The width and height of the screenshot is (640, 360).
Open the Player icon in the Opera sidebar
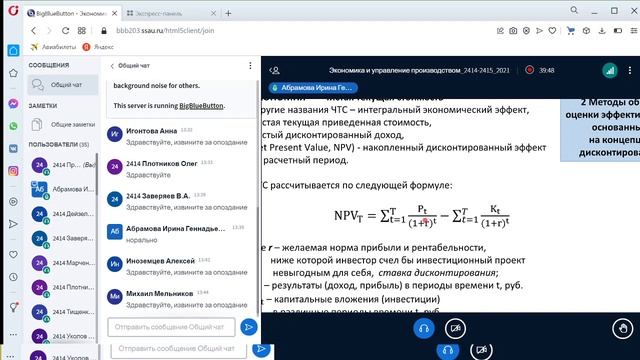pos(13,202)
